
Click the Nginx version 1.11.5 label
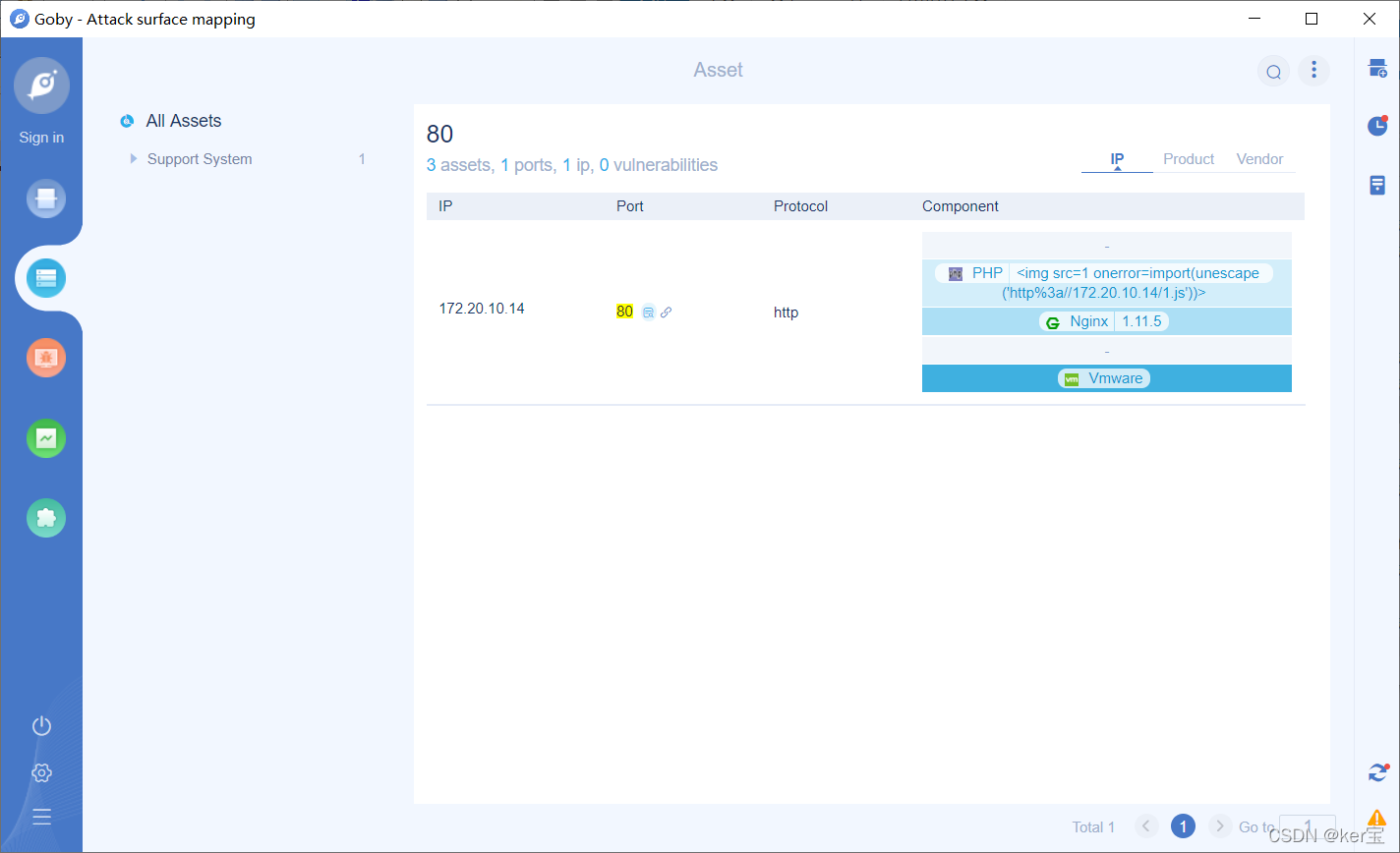point(1141,321)
